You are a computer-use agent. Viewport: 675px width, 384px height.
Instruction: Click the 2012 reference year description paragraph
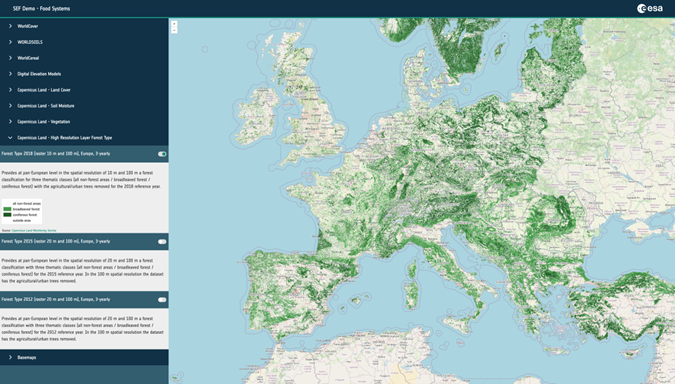[x=83, y=329]
